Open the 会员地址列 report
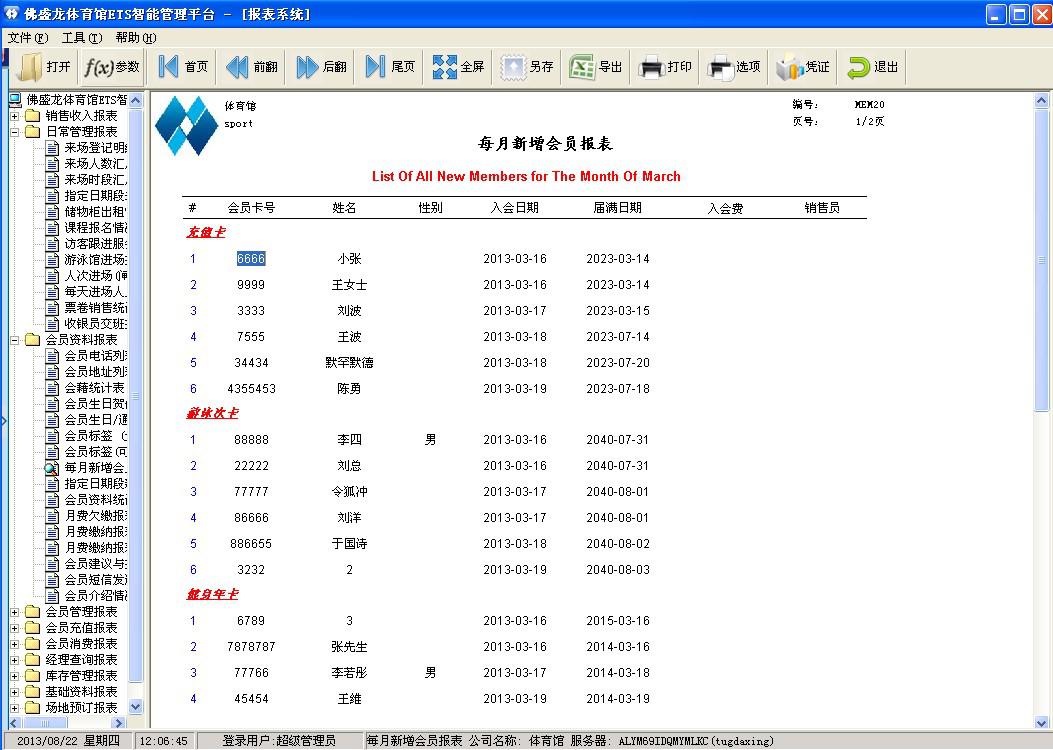This screenshot has height=750, width=1053. click(95, 371)
